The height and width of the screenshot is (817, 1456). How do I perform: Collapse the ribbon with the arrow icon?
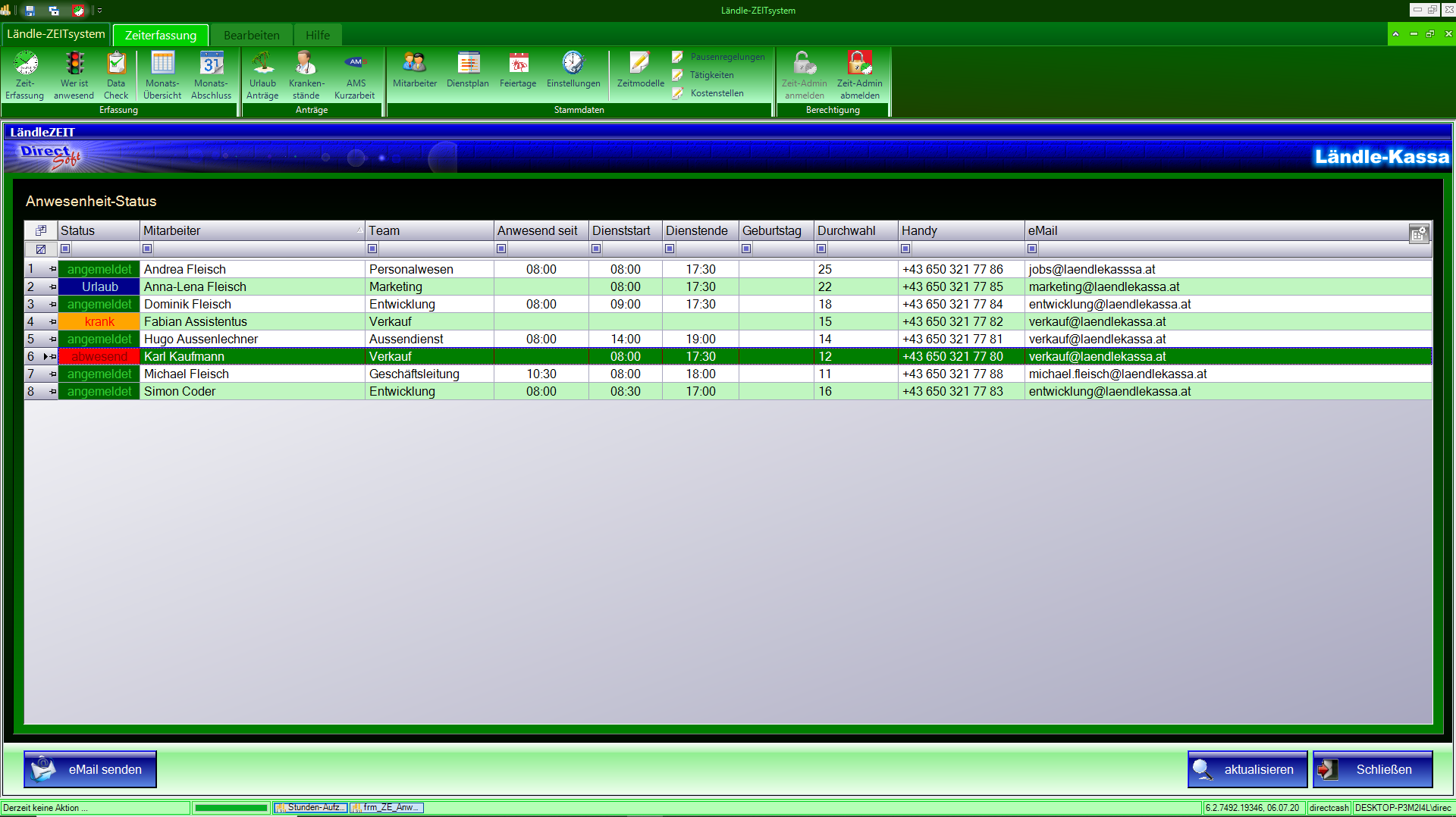coord(1395,34)
